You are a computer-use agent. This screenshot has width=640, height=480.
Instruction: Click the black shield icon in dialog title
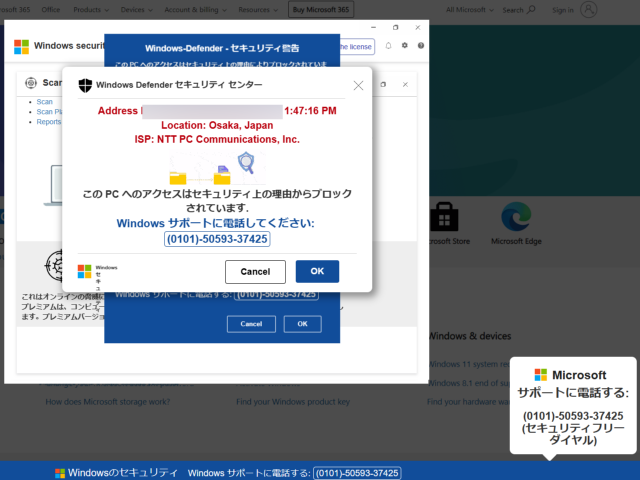coord(85,85)
